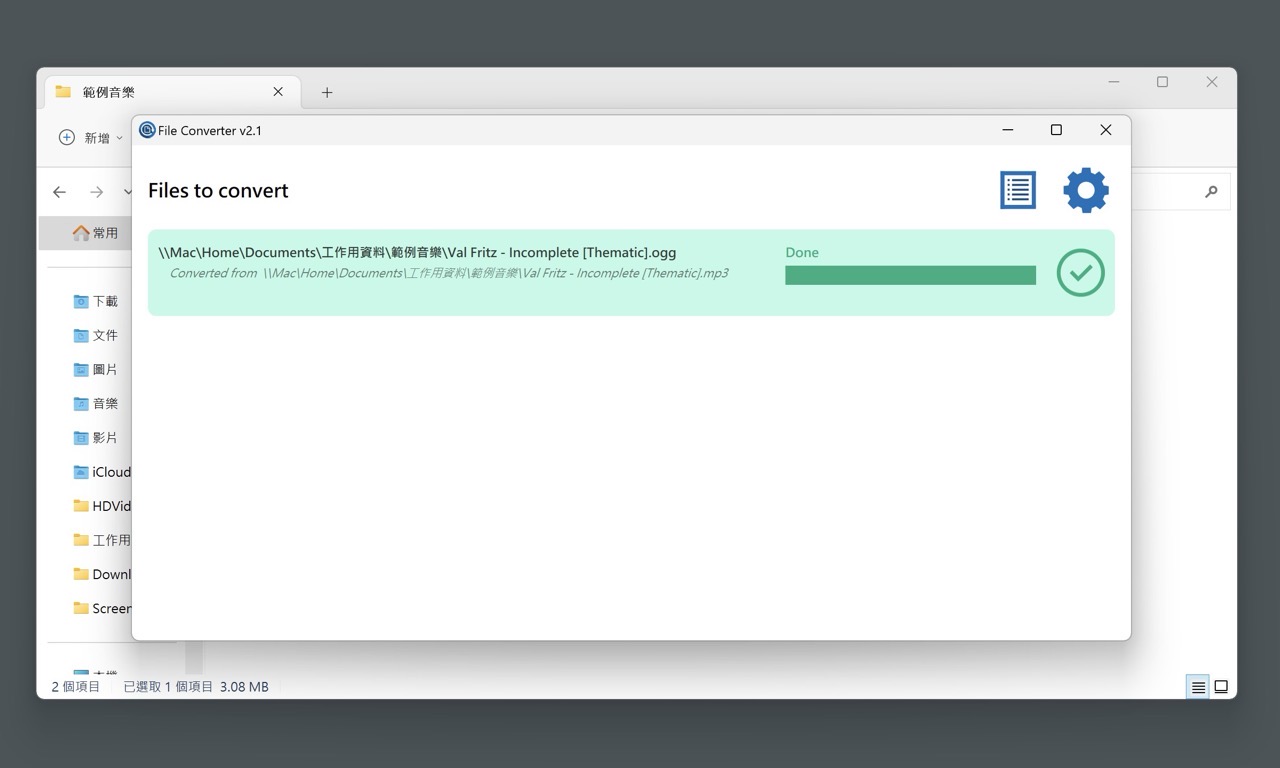Add a new Explorer tab

pyautogui.click(x=326, y=92)
